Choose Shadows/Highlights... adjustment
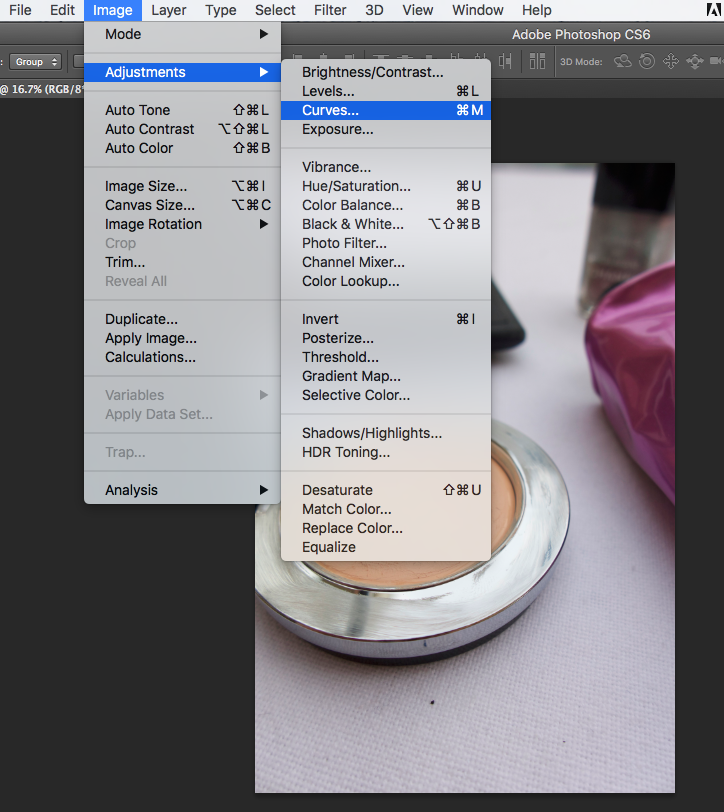Image resolution: width=724 pixels, height=812 pixels. tap(386, 433)
